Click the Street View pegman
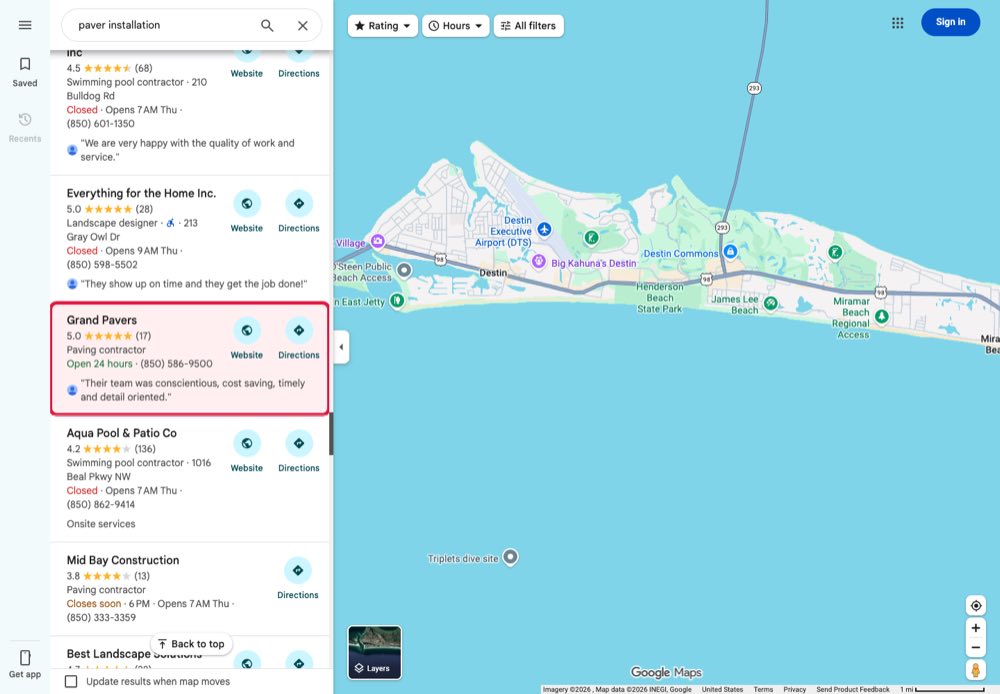1000x694 pixels. [976, 670]
